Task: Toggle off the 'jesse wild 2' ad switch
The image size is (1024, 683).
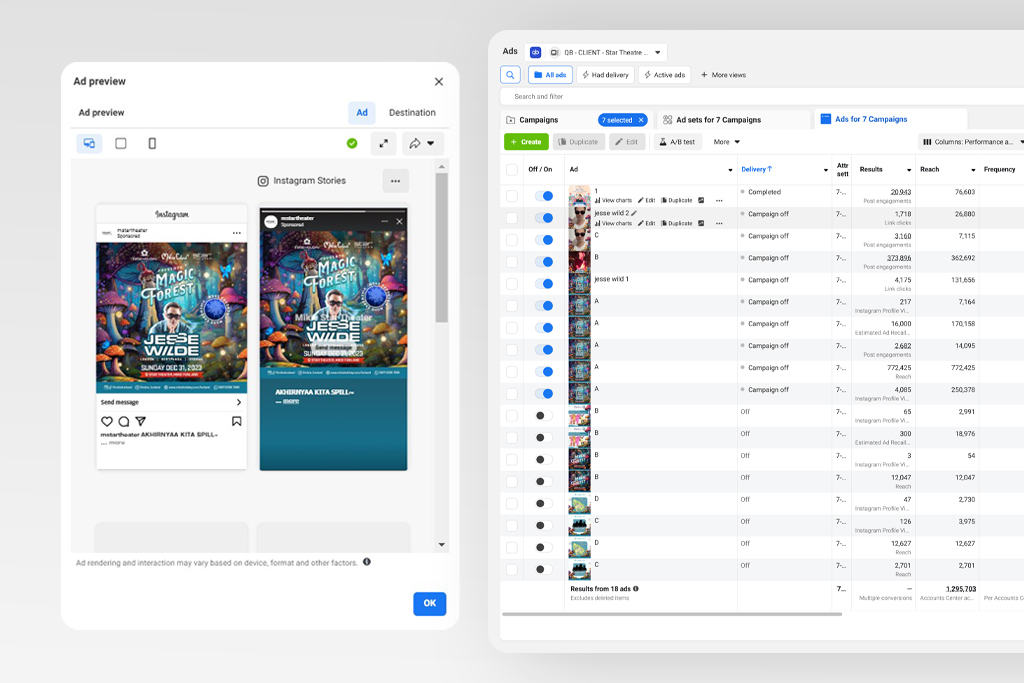Action: [544, 218]
